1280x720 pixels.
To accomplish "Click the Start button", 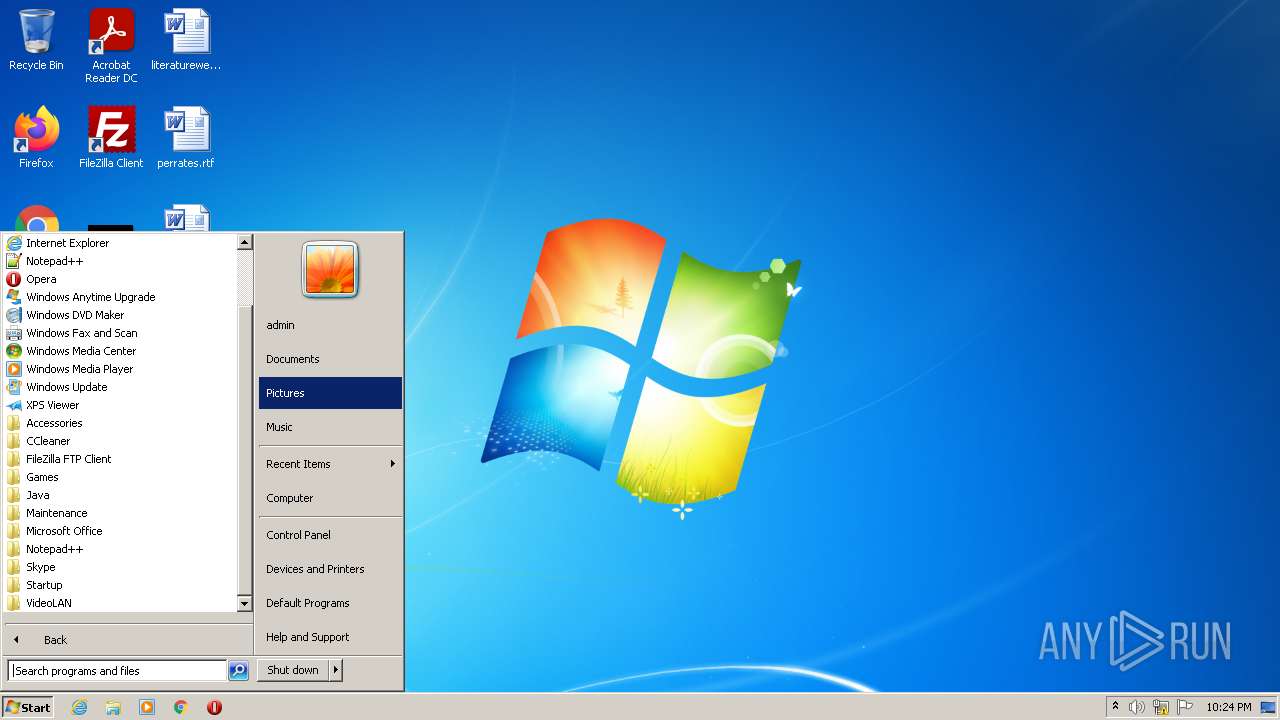I will coord(28,707).
